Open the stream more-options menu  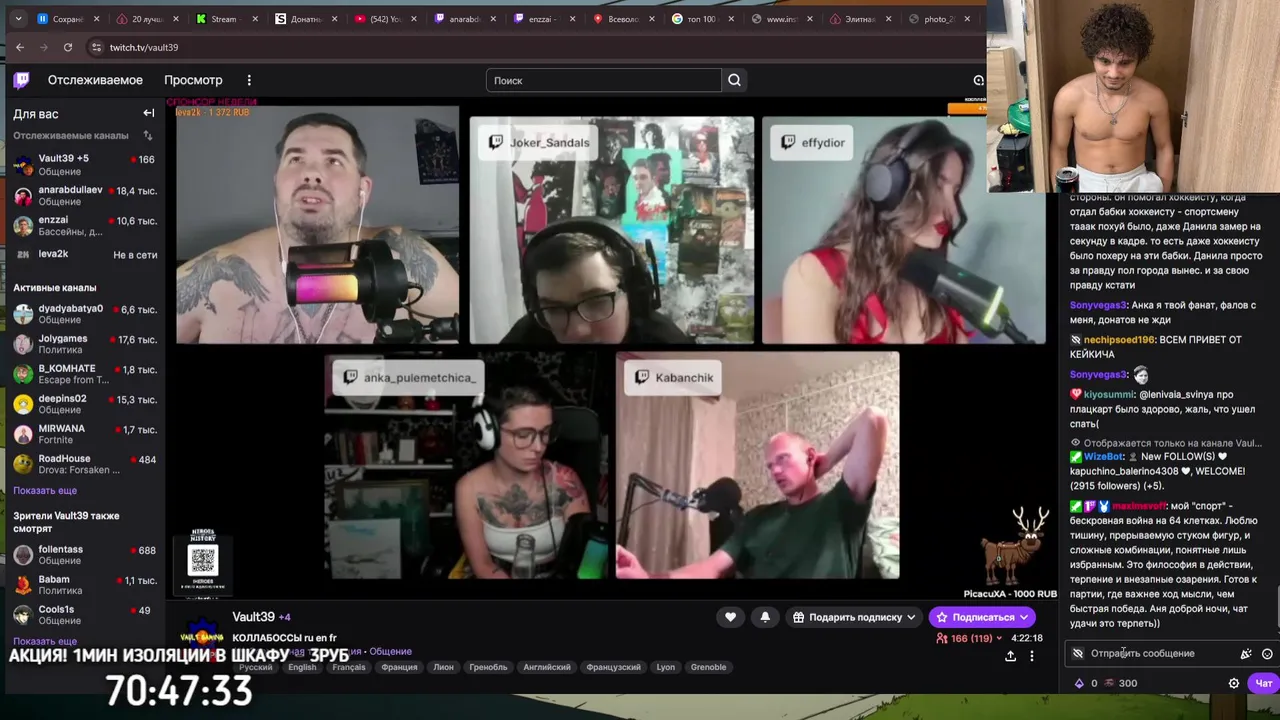click(x=1032, y=656)
